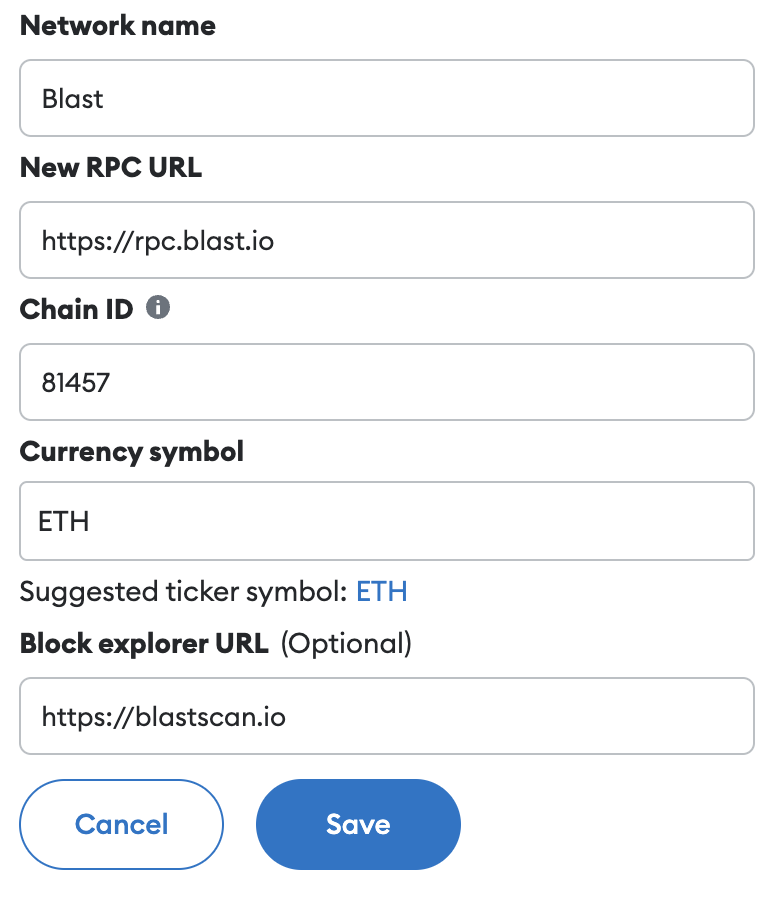This screenshot has width=778, height=898.
Task: Click into the Block explorer URL field
Action: [x=386, y=716]
